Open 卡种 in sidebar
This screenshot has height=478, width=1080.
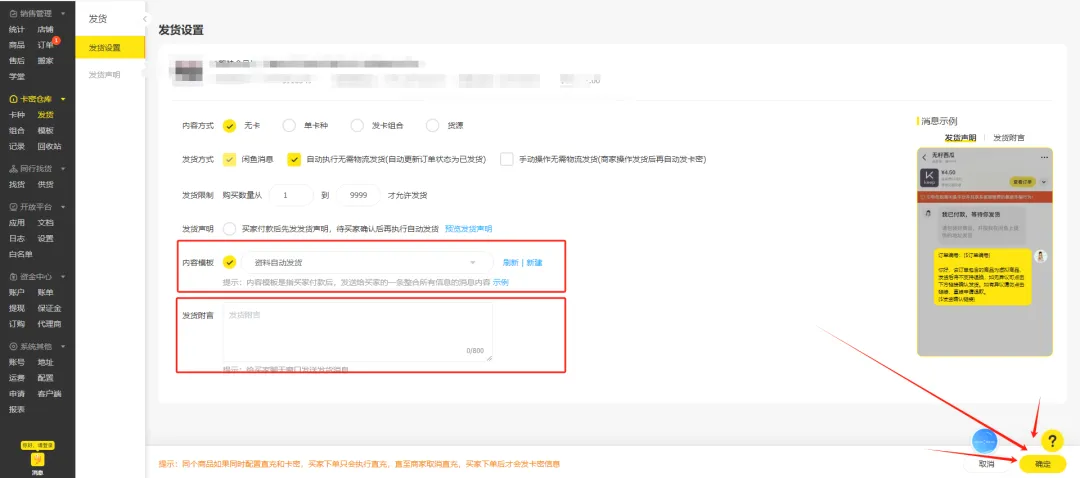point(17,115)
